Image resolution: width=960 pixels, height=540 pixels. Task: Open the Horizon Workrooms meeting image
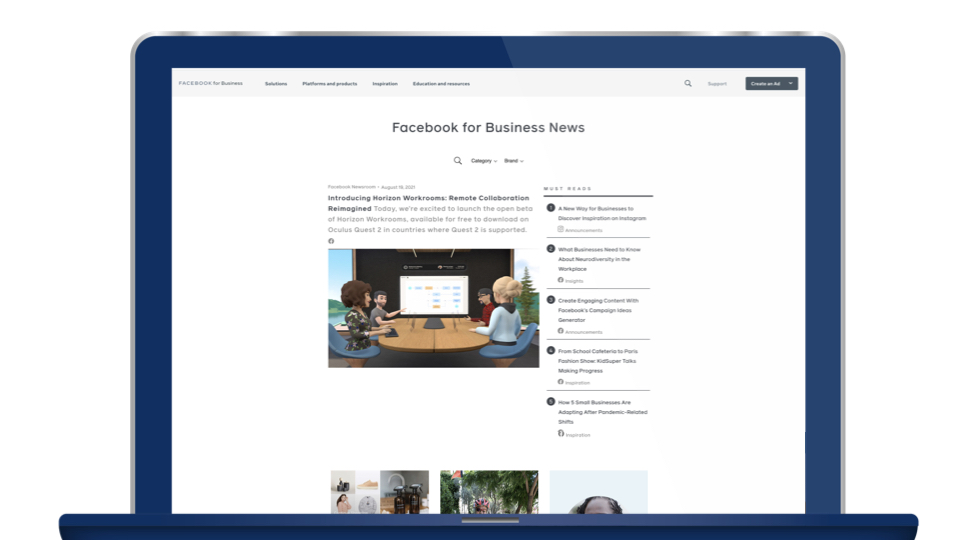(433, 308)
